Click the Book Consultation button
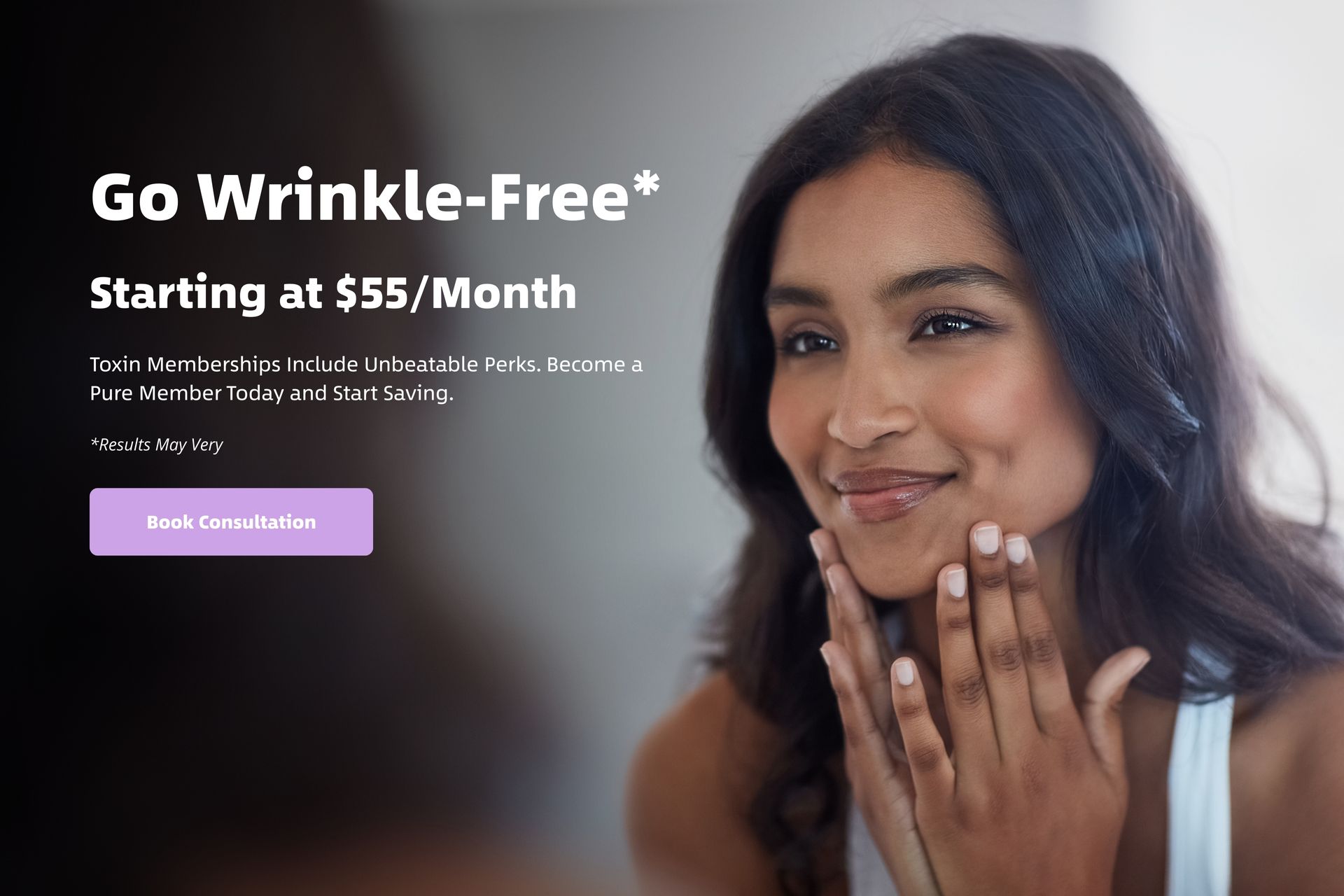The height and width of the screenshot is (896, 1344). (231, 521)
